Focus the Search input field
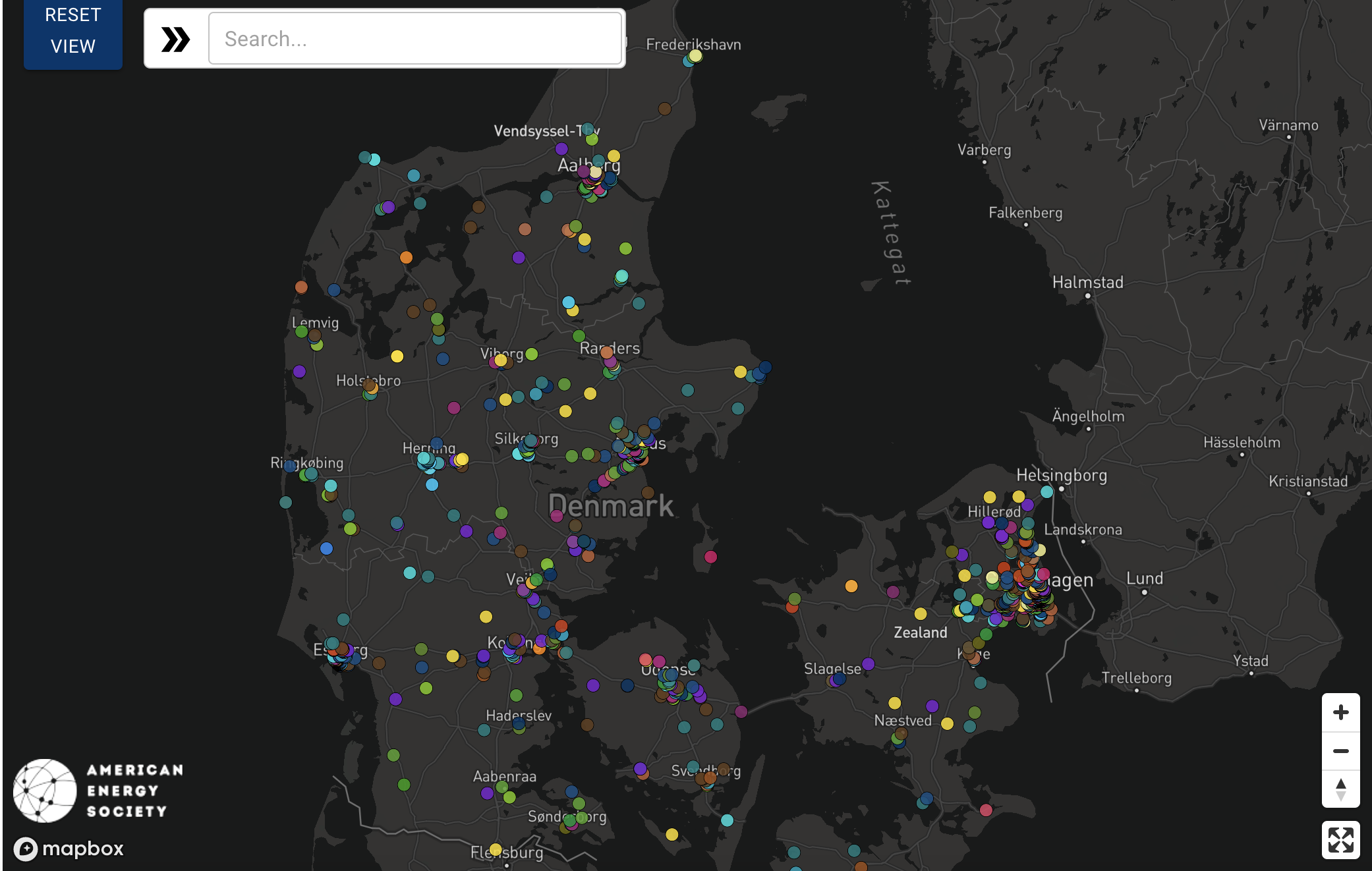Screen dimensions: 1372x871 pos(415,39)
